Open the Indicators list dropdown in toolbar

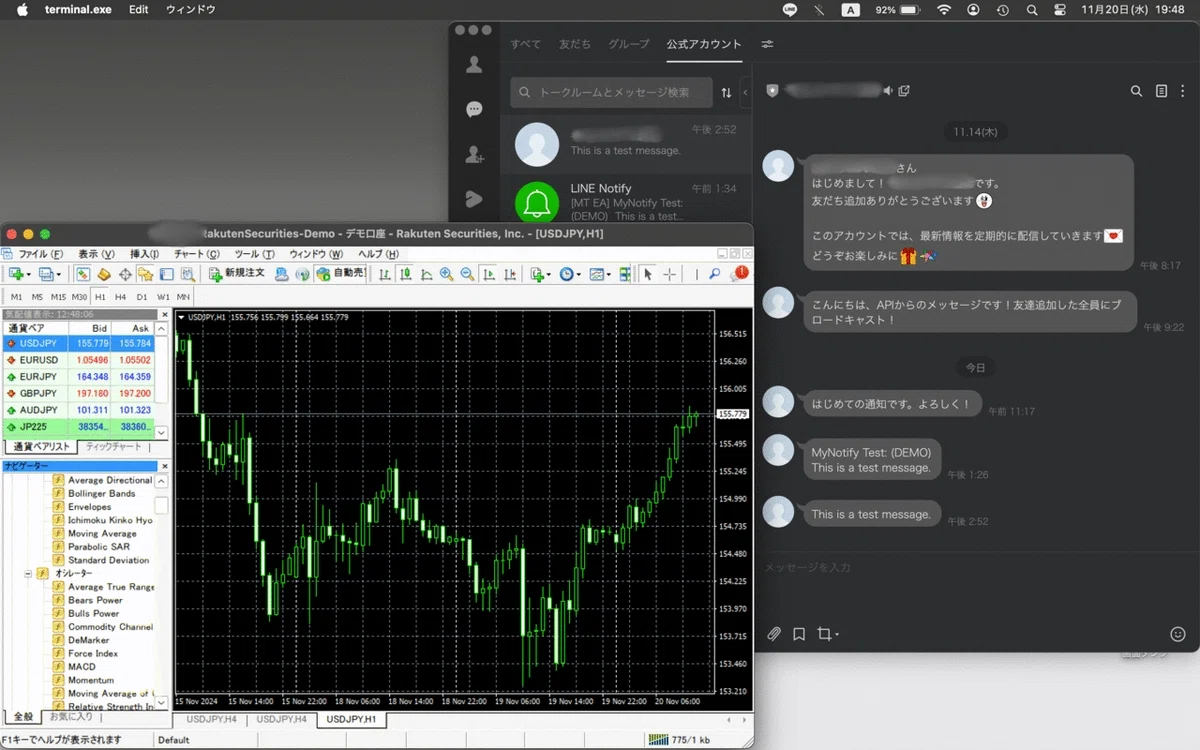(541, 274)
